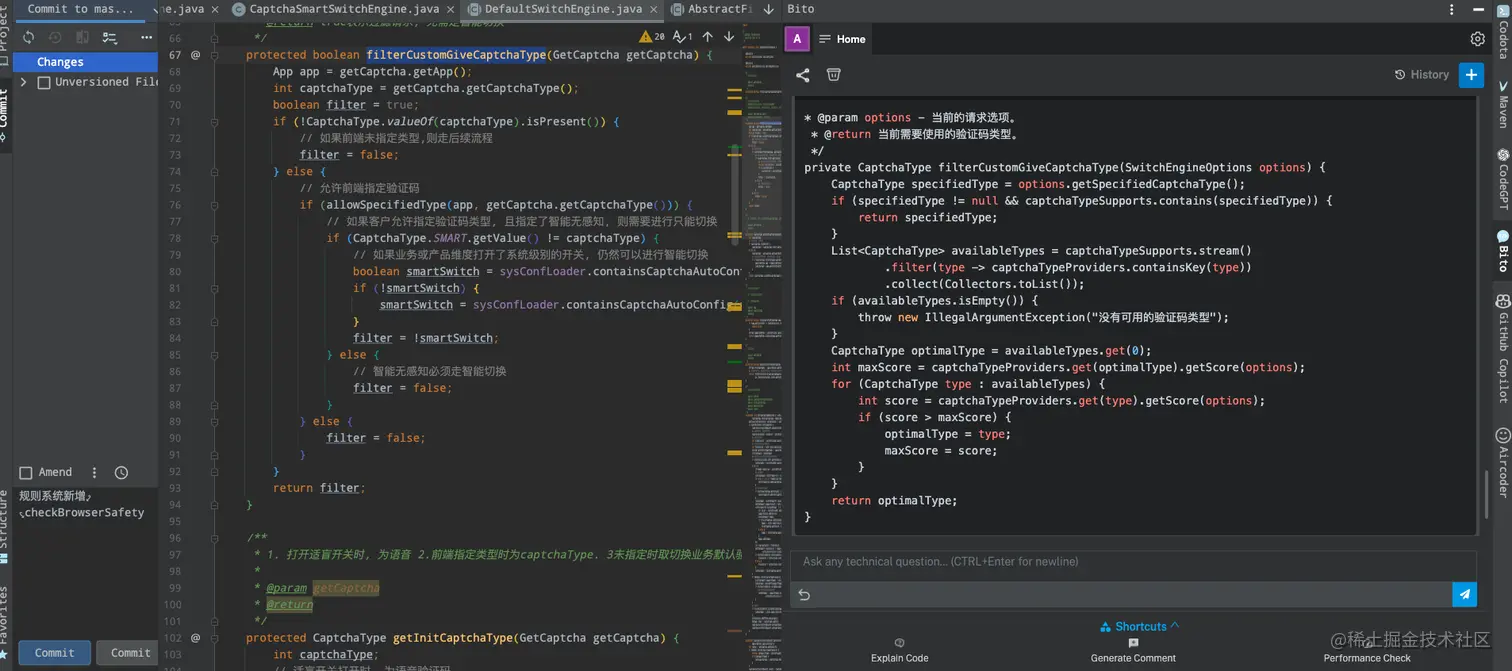Click the purple A user avatar in Bito
Image resolution: width=1512 pixels, height=671 pixels.
tap(797, 39)
